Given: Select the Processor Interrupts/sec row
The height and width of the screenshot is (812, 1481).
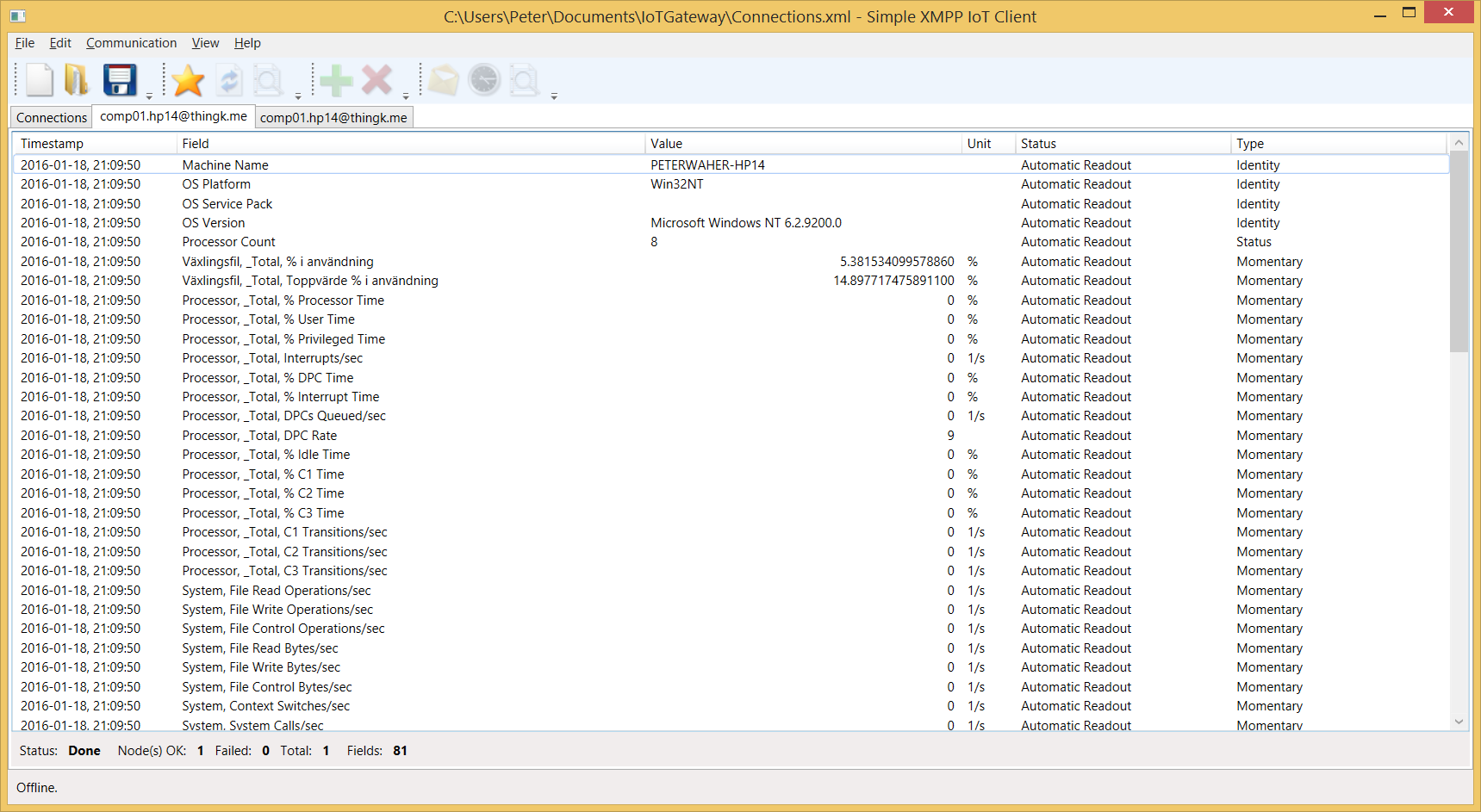Looking at the screenshot, I should [x=731, y=358].
